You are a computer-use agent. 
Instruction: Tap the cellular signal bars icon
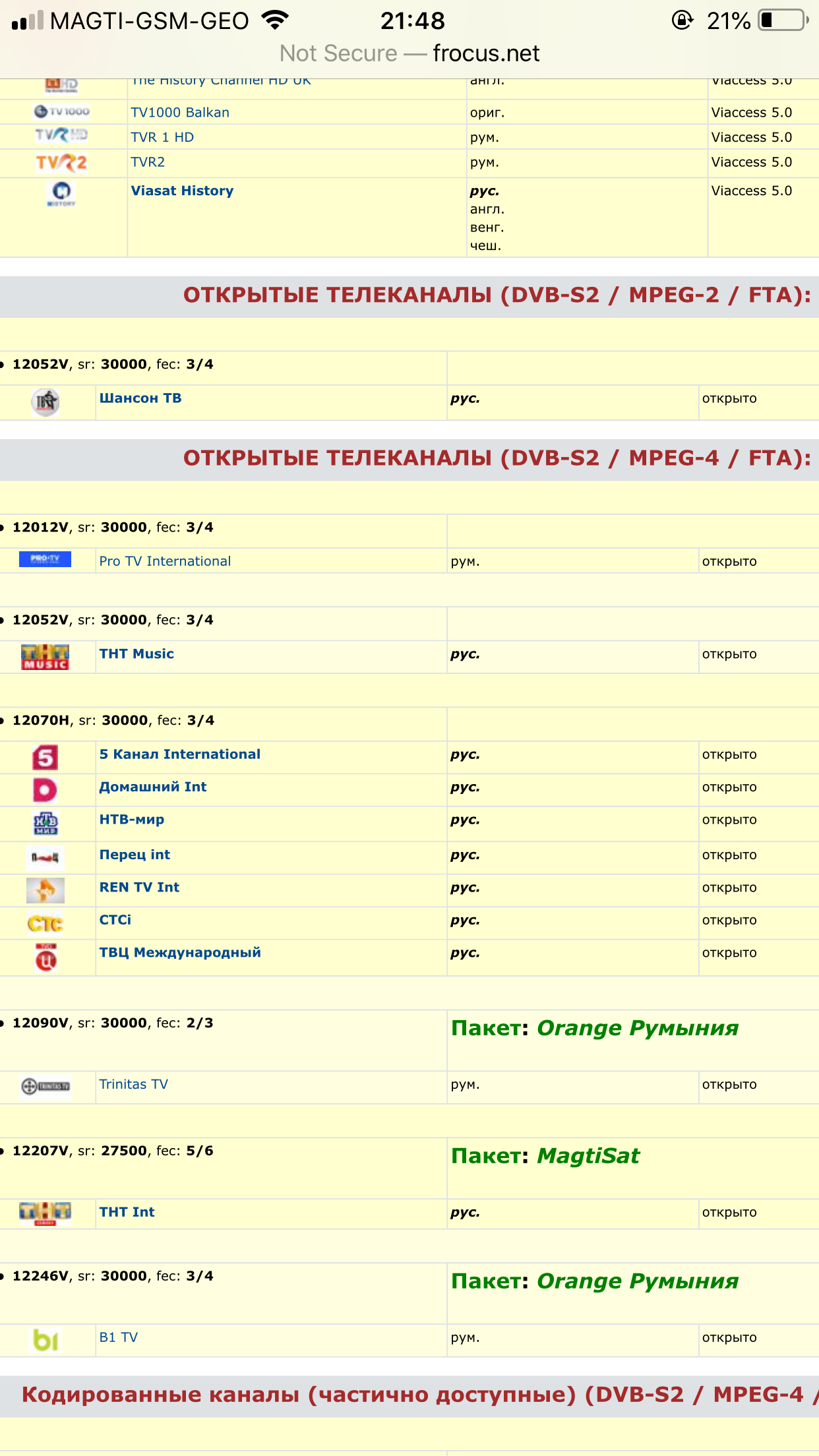[28, 20]
